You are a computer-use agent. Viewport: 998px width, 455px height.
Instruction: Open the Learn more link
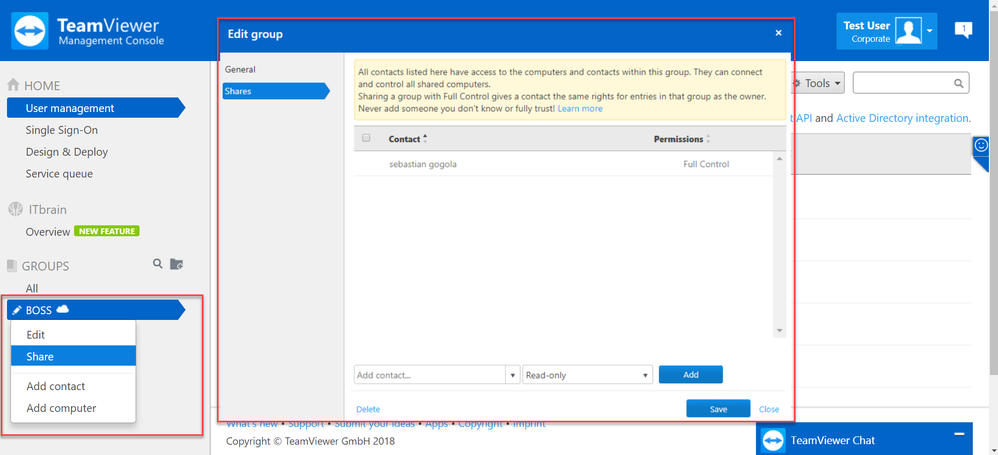pos(580,109)
